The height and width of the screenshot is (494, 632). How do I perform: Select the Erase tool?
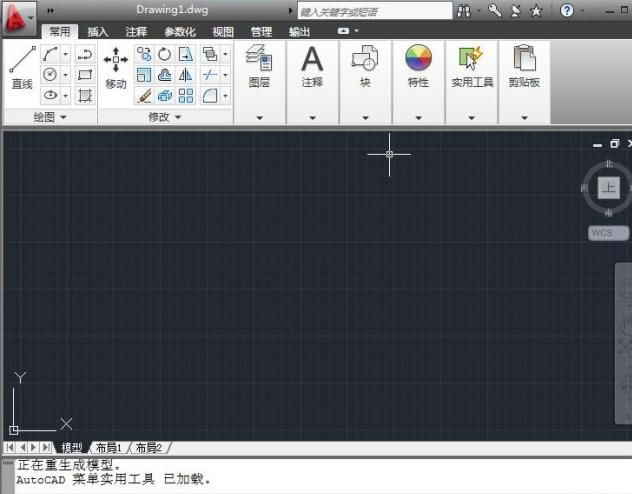(144, 96)
